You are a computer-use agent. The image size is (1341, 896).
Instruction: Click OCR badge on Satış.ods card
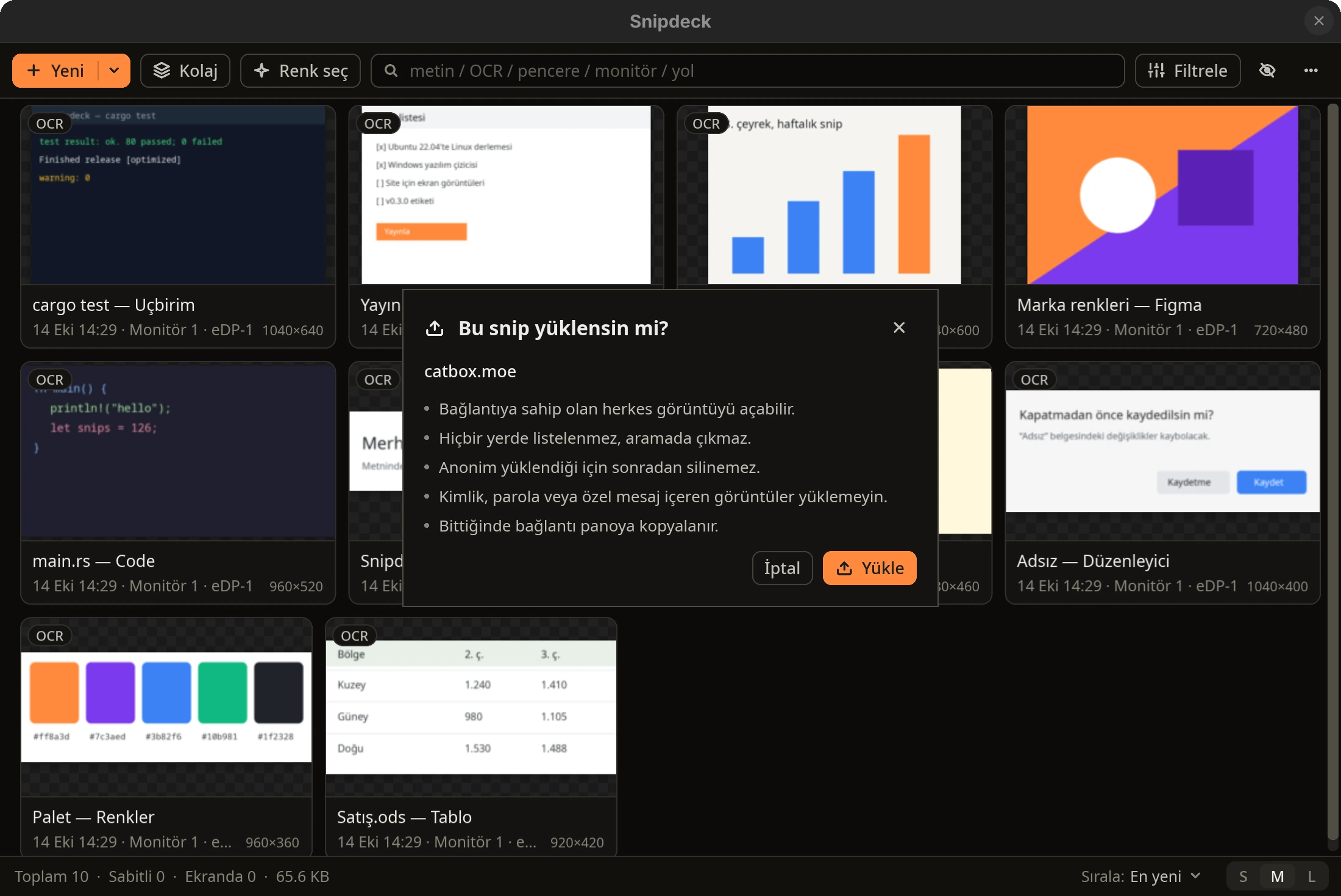pos(354,636)
